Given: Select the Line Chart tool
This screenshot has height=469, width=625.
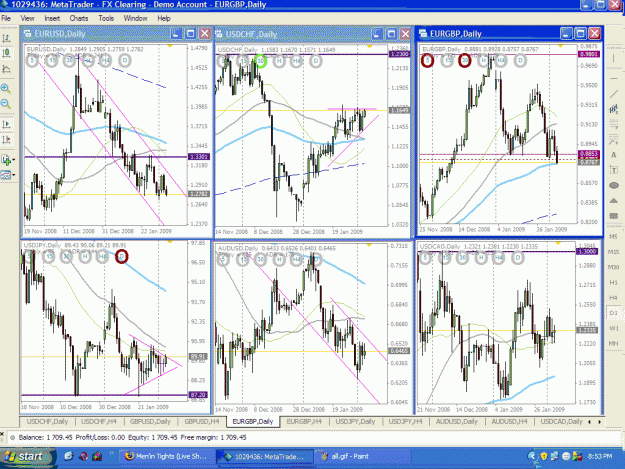Looking at the screenshot, I should tap(6, 69).
